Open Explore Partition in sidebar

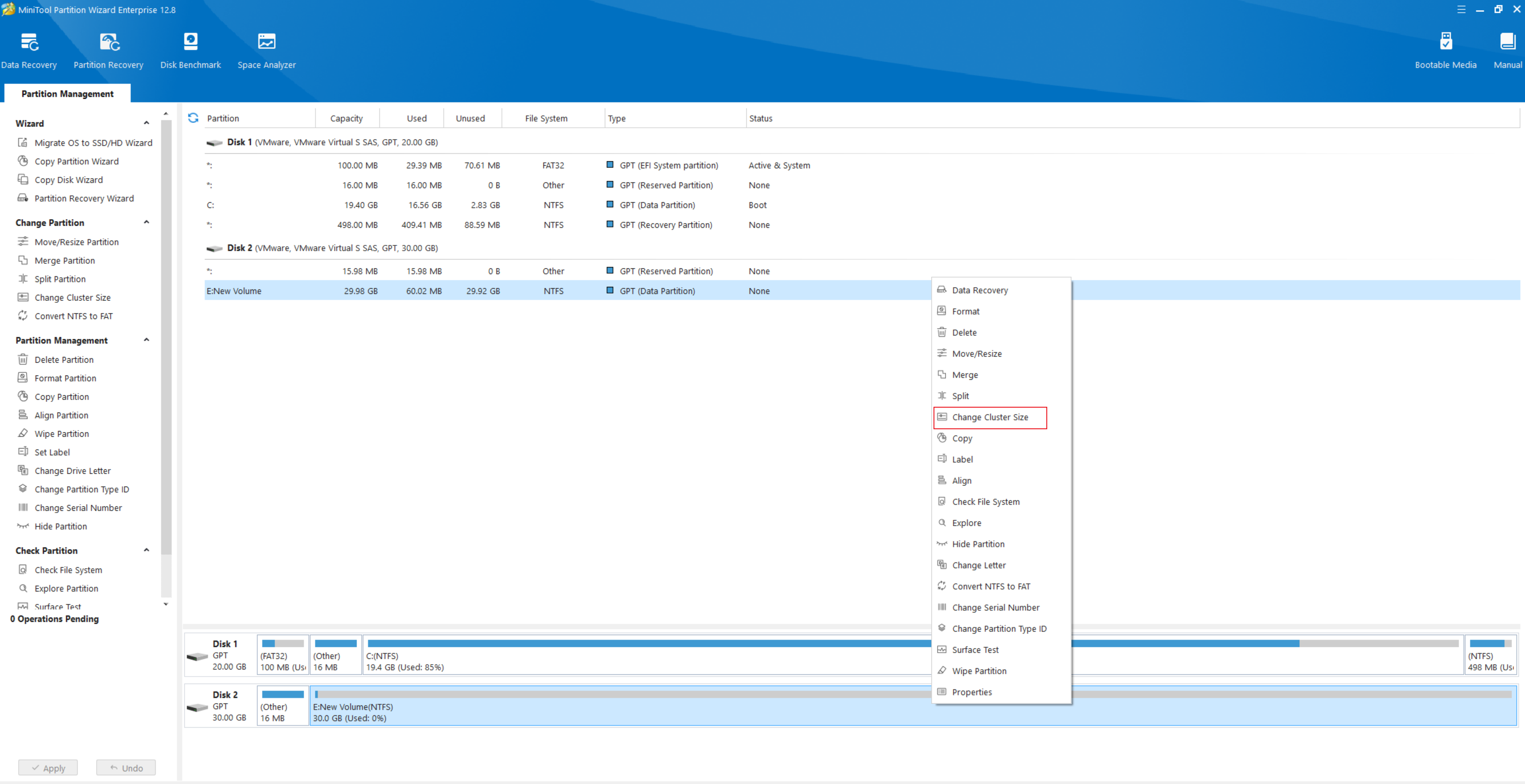click(x=59, y=589)
